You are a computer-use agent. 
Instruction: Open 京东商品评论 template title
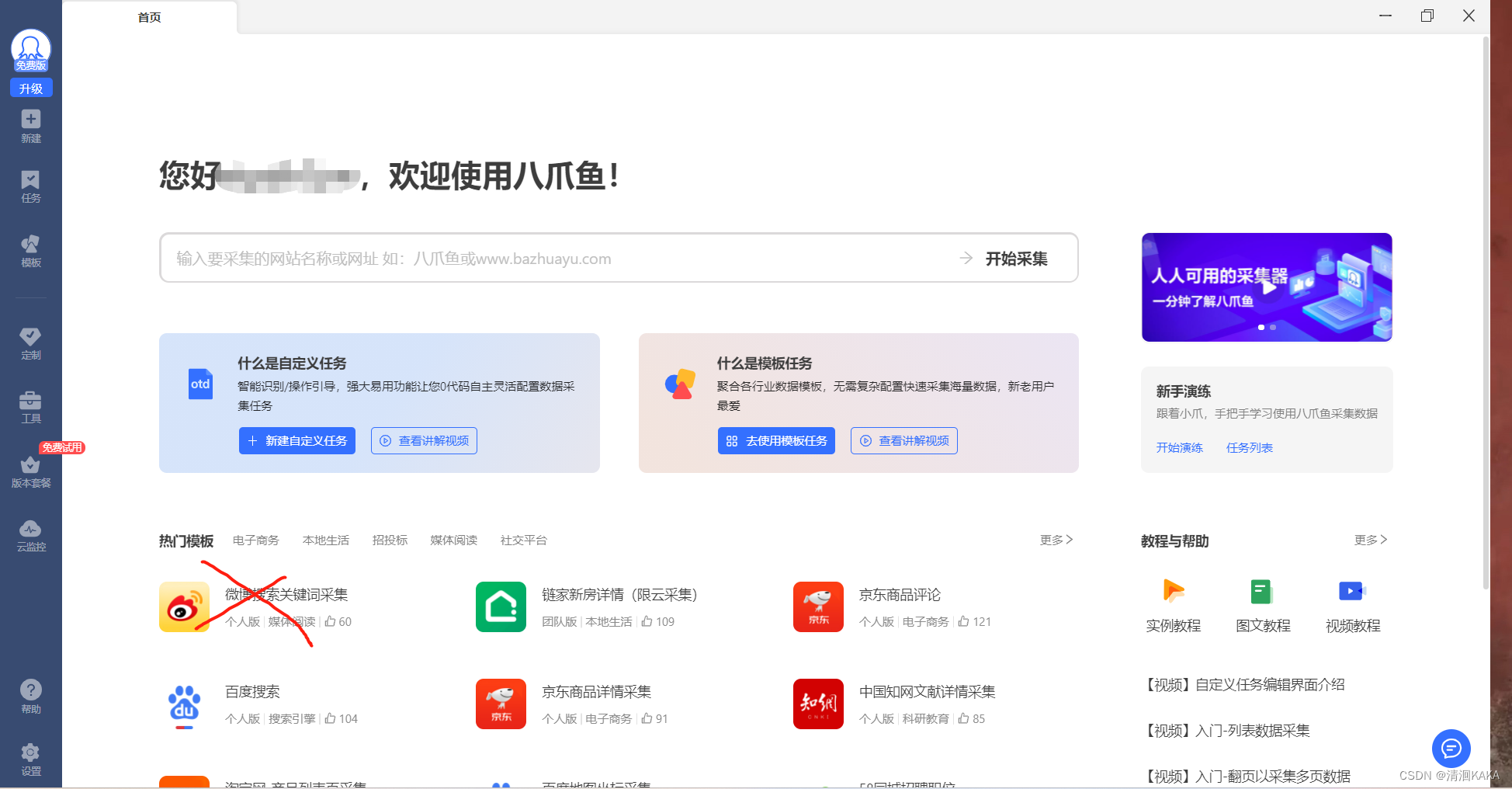(x=900, y=595)
